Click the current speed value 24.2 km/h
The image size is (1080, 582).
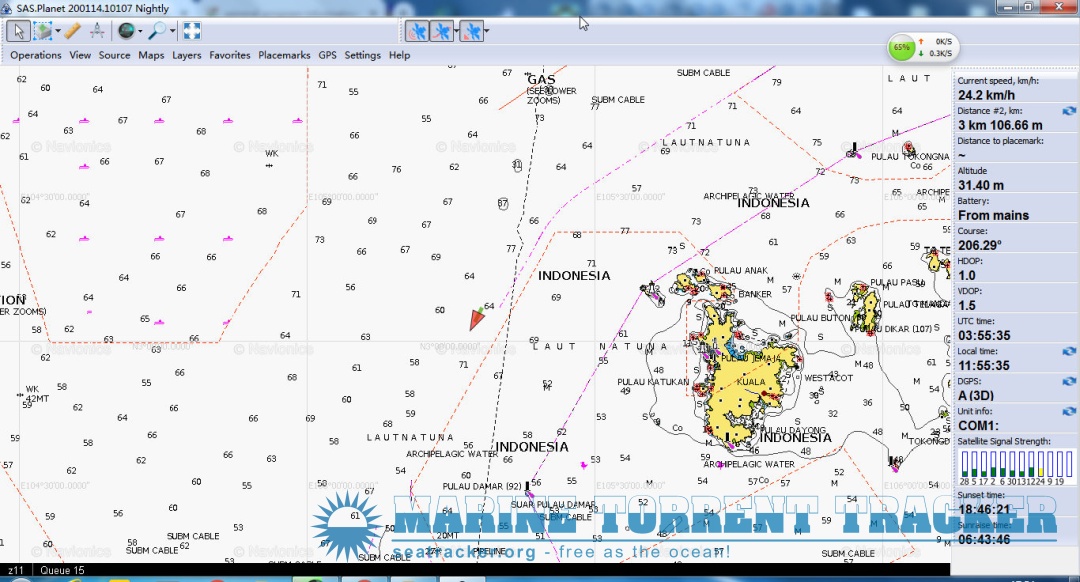tap(986, 95)
